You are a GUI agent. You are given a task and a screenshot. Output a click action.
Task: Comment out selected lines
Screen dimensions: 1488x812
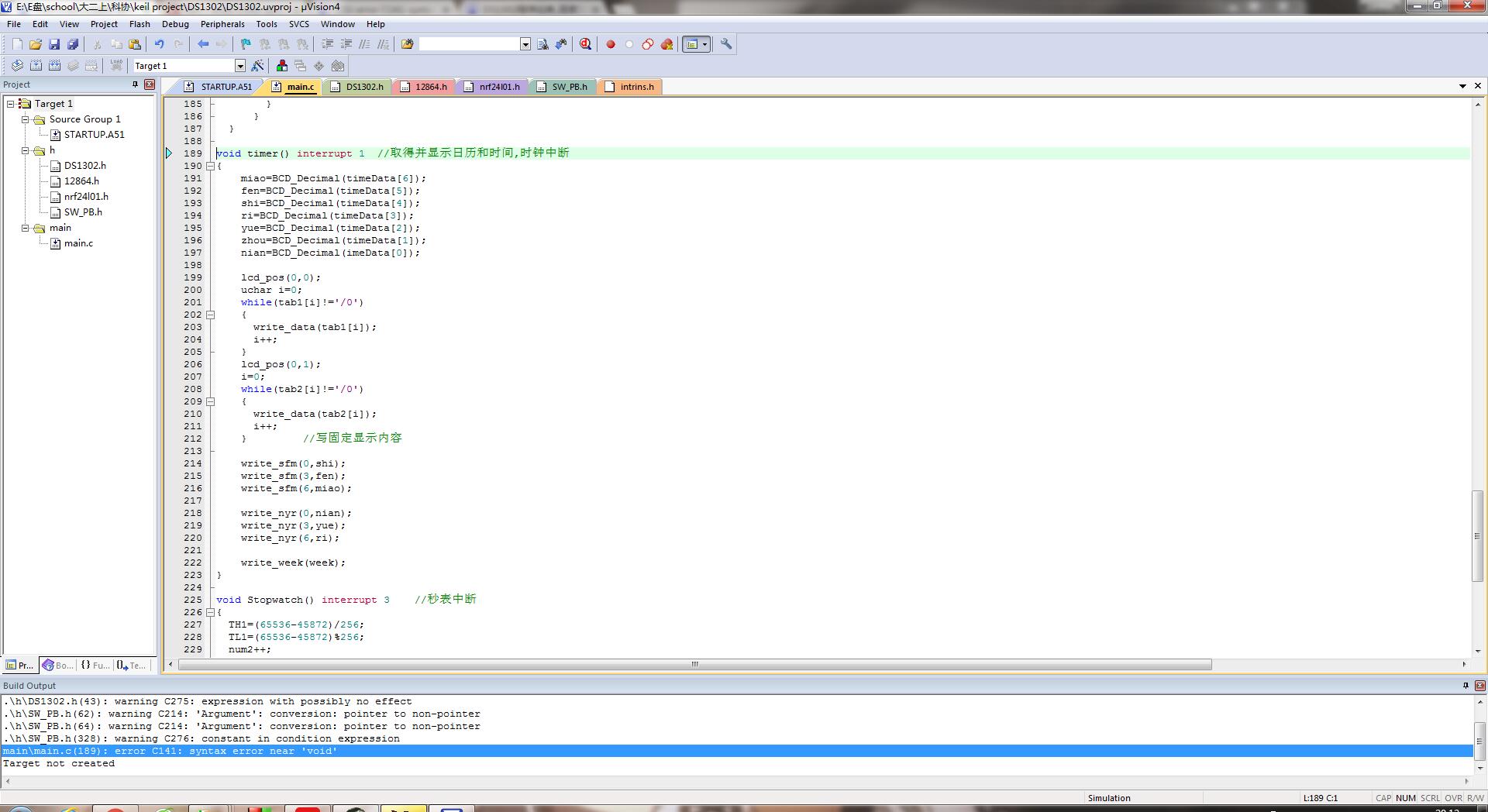[x=364, y=44]
